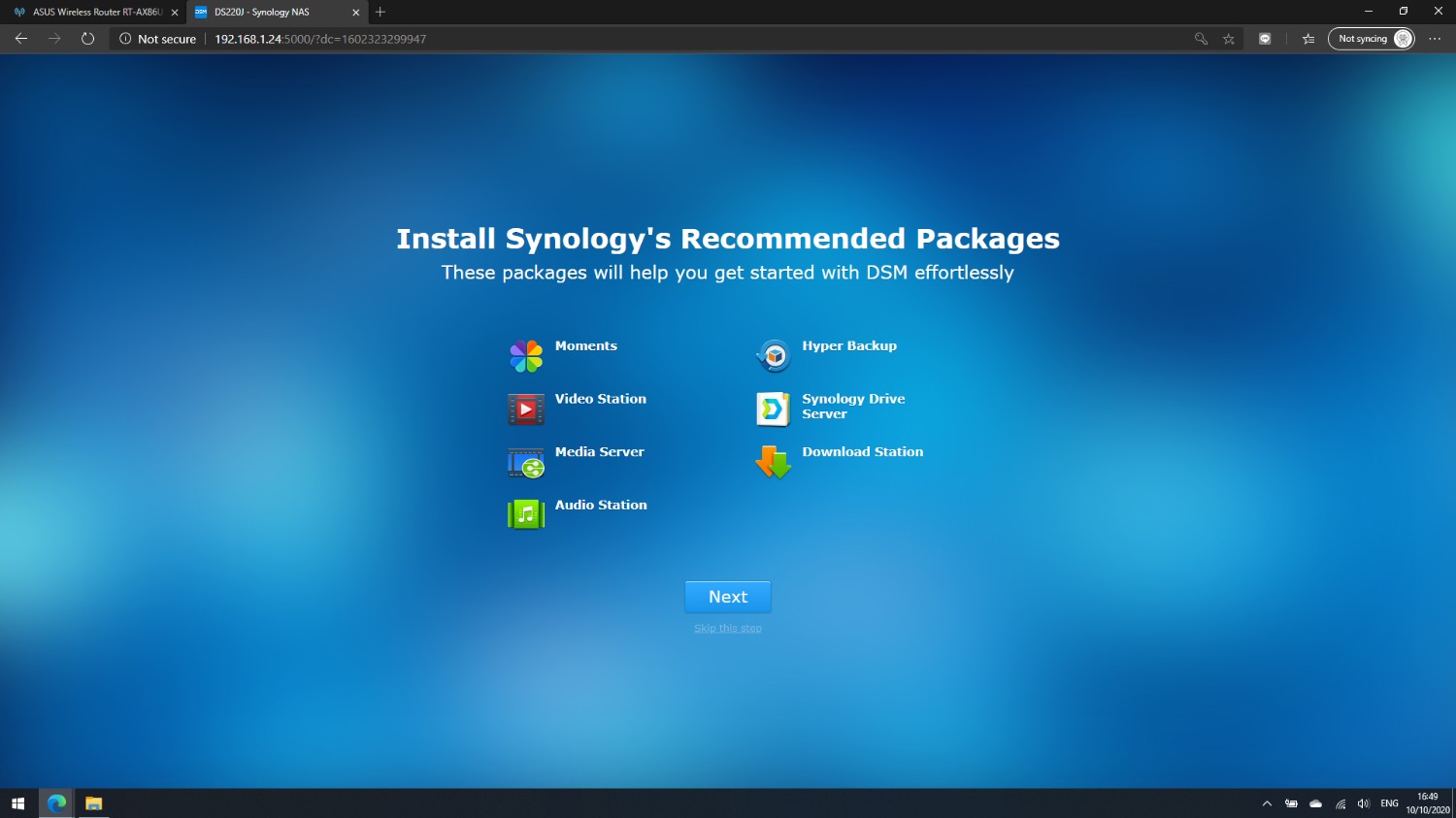Close the DS220j Synology NAS tab

pos(355,13)
